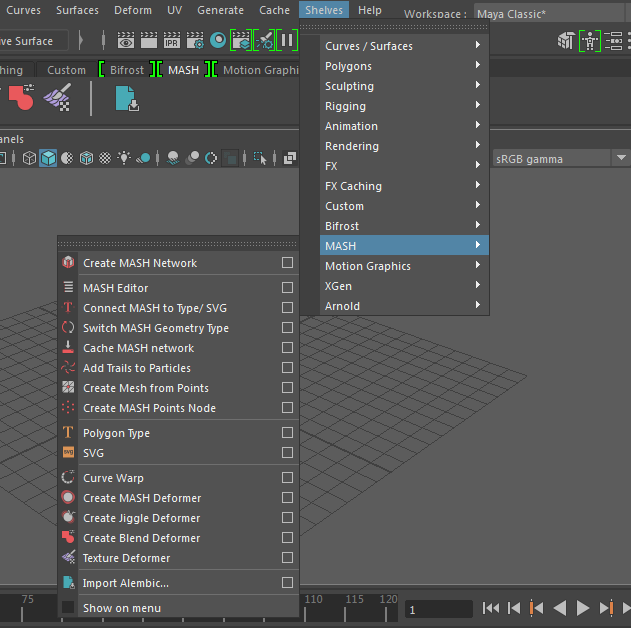This screenshot has width=631, height=628.
Task: Click the current frame input field
Action: pos(439,609)
